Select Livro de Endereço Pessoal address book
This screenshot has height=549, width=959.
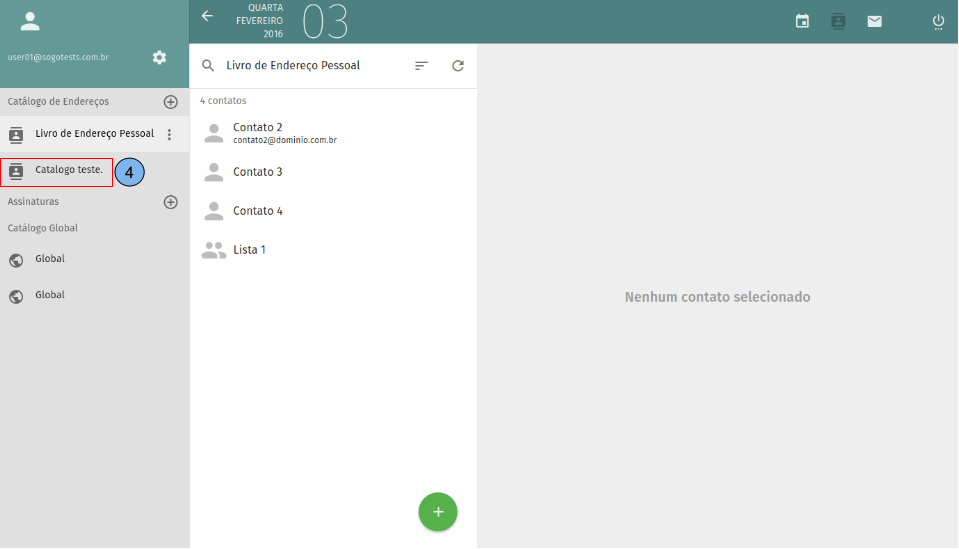point(94,134)
